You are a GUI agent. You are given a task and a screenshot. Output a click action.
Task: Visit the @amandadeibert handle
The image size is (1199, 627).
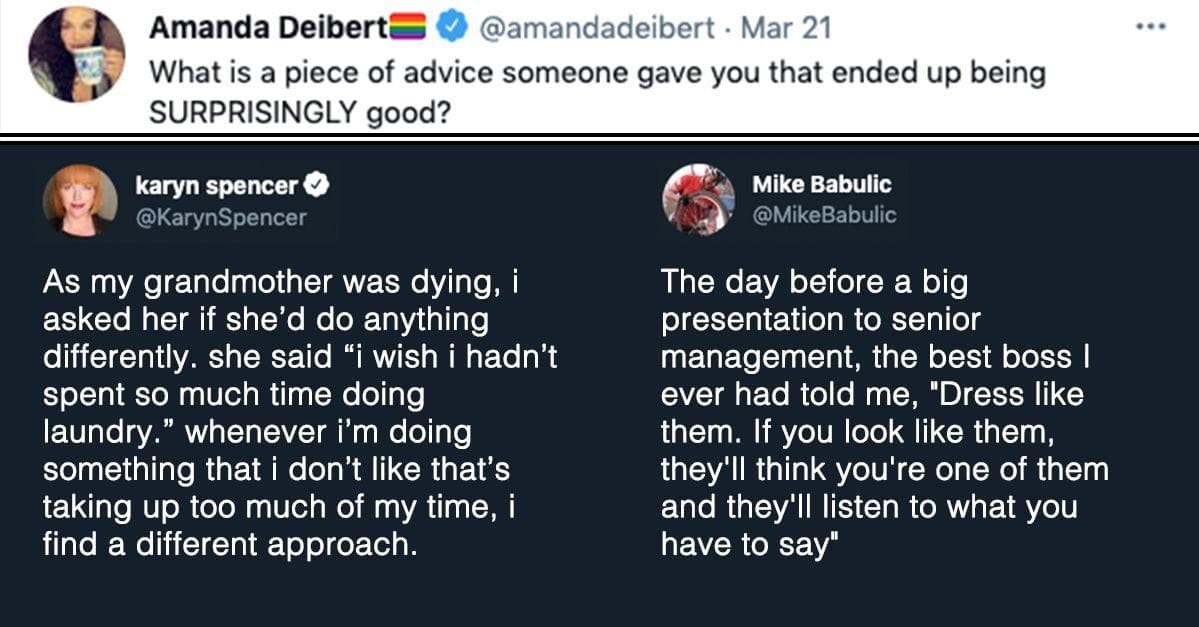pos(600,29)
